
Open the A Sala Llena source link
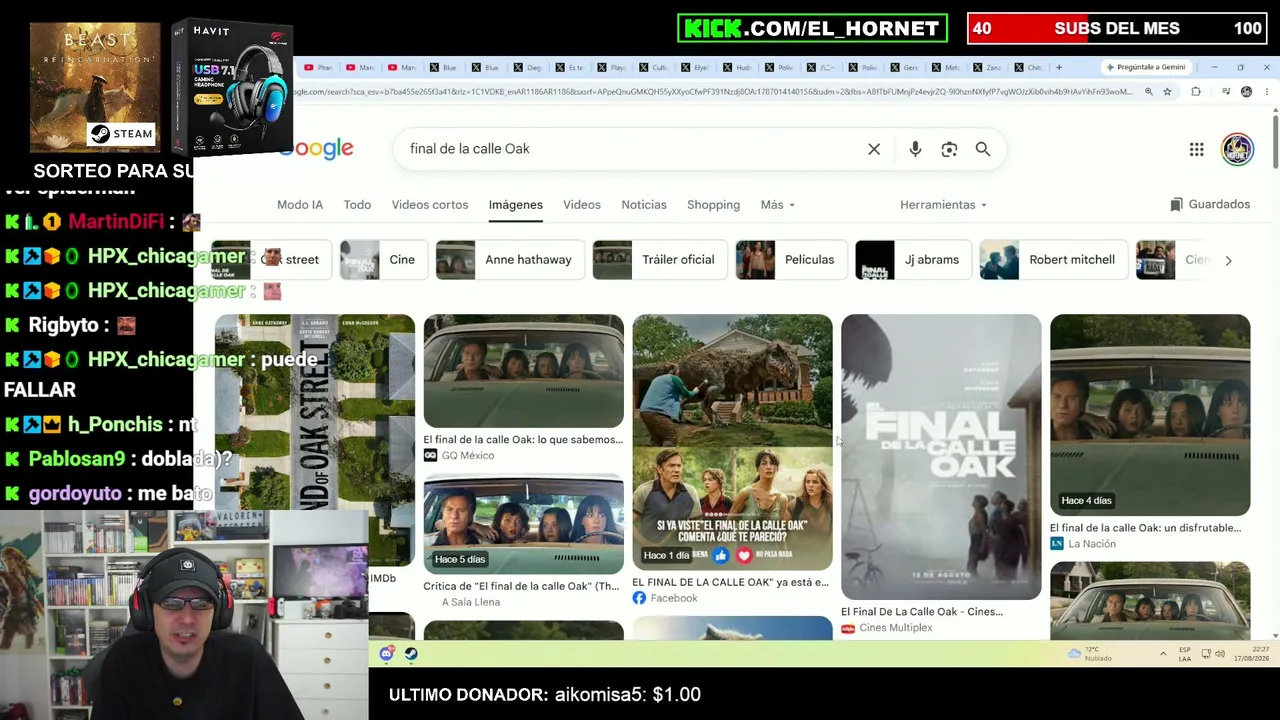point(470,602)
